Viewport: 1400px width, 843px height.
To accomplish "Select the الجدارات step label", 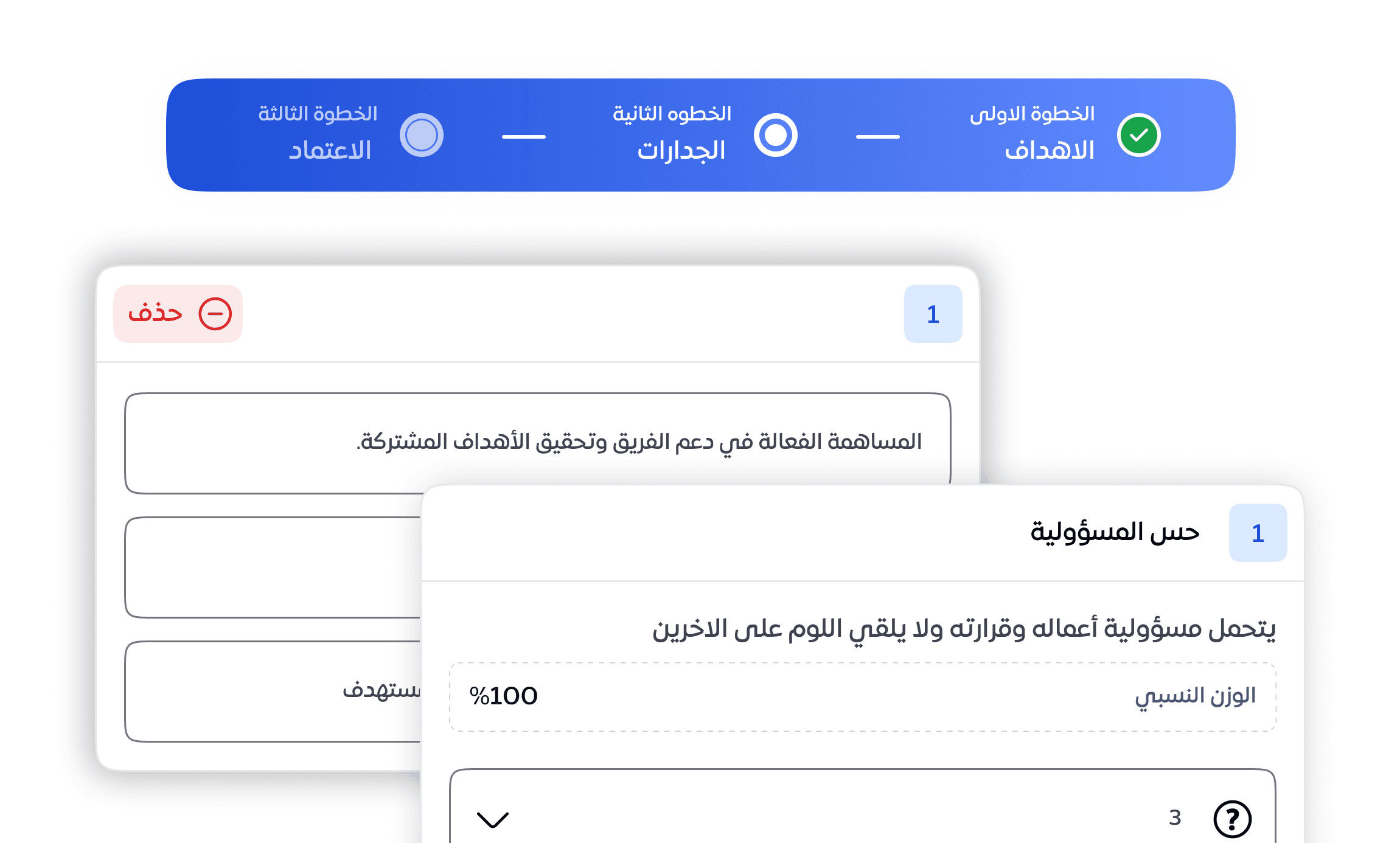I will point(681,150).
